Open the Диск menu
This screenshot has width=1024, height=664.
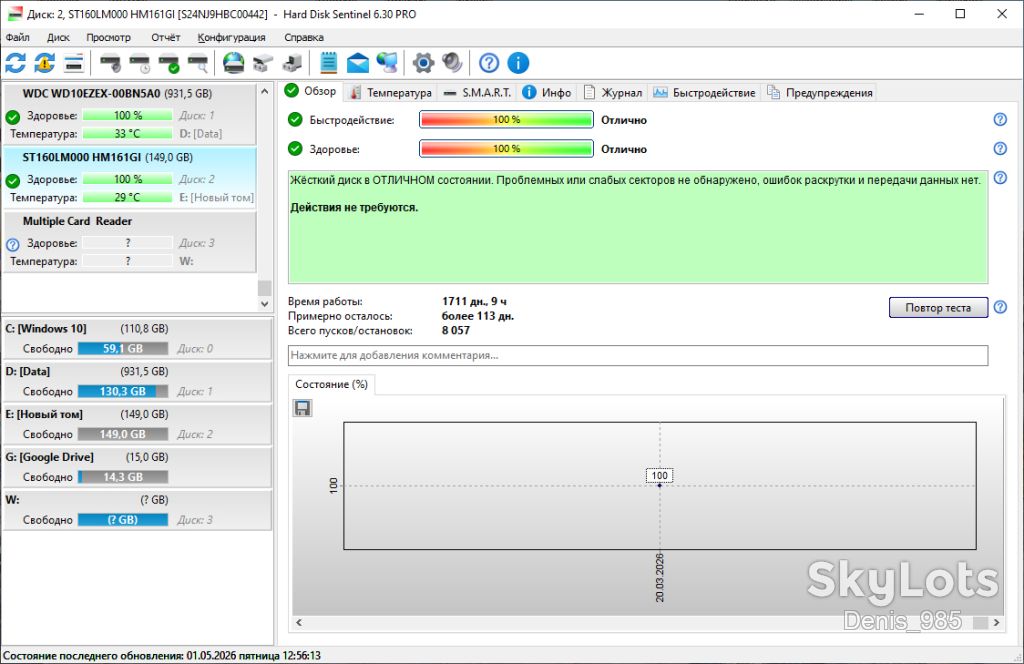click(x=58, y=37)
